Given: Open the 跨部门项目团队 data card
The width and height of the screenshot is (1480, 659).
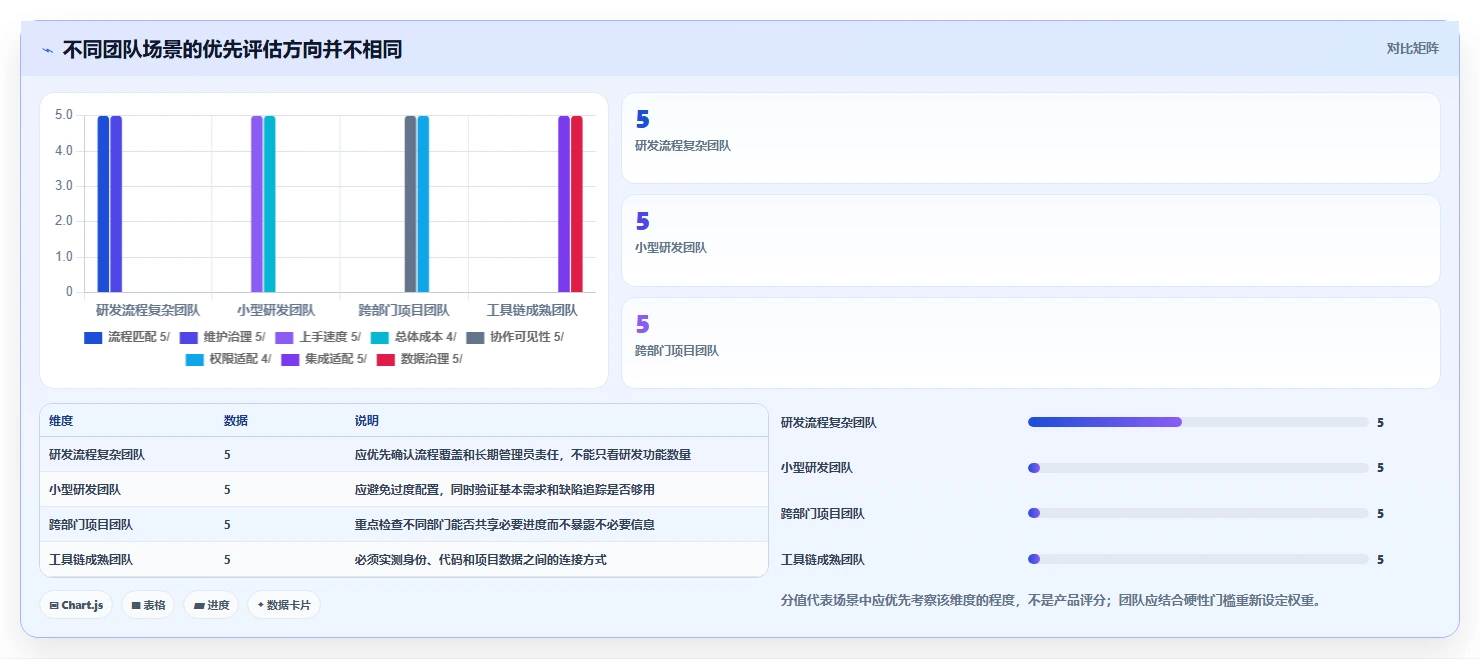Looking at the screenshot, I should point(1031,343).
